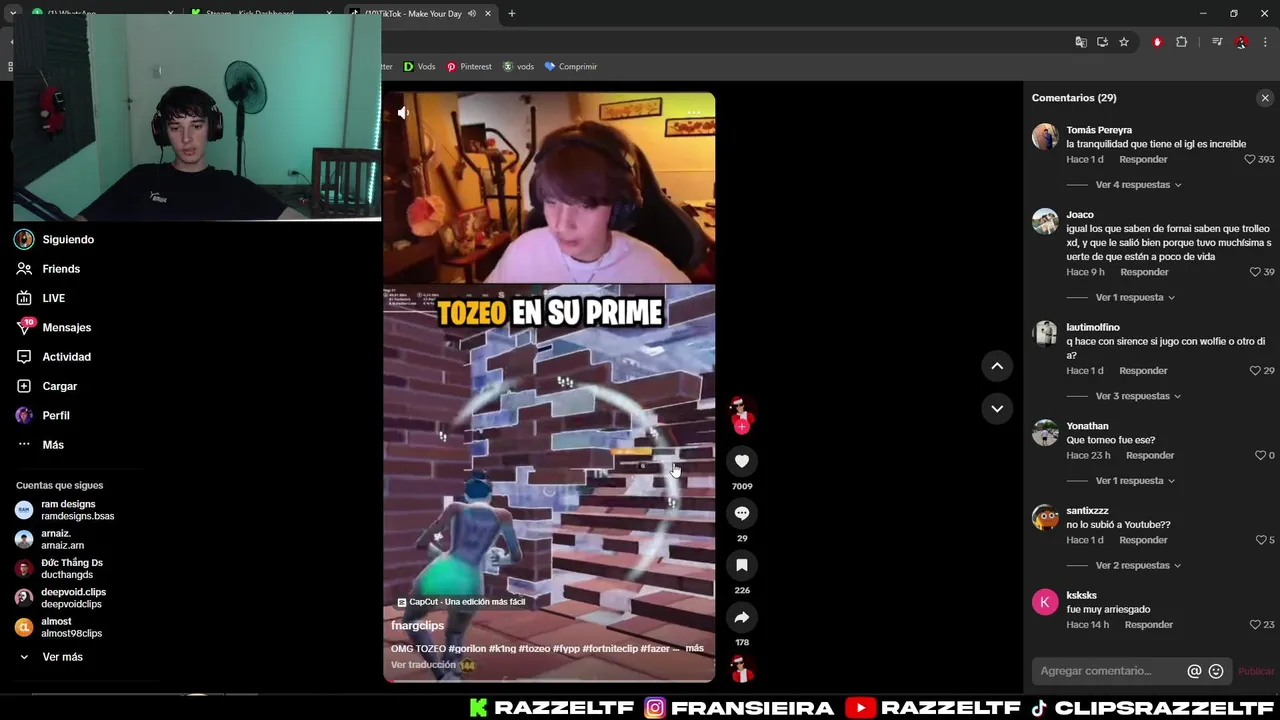
Task: Go to previous video with up arrow
Action: click(997, 366)
